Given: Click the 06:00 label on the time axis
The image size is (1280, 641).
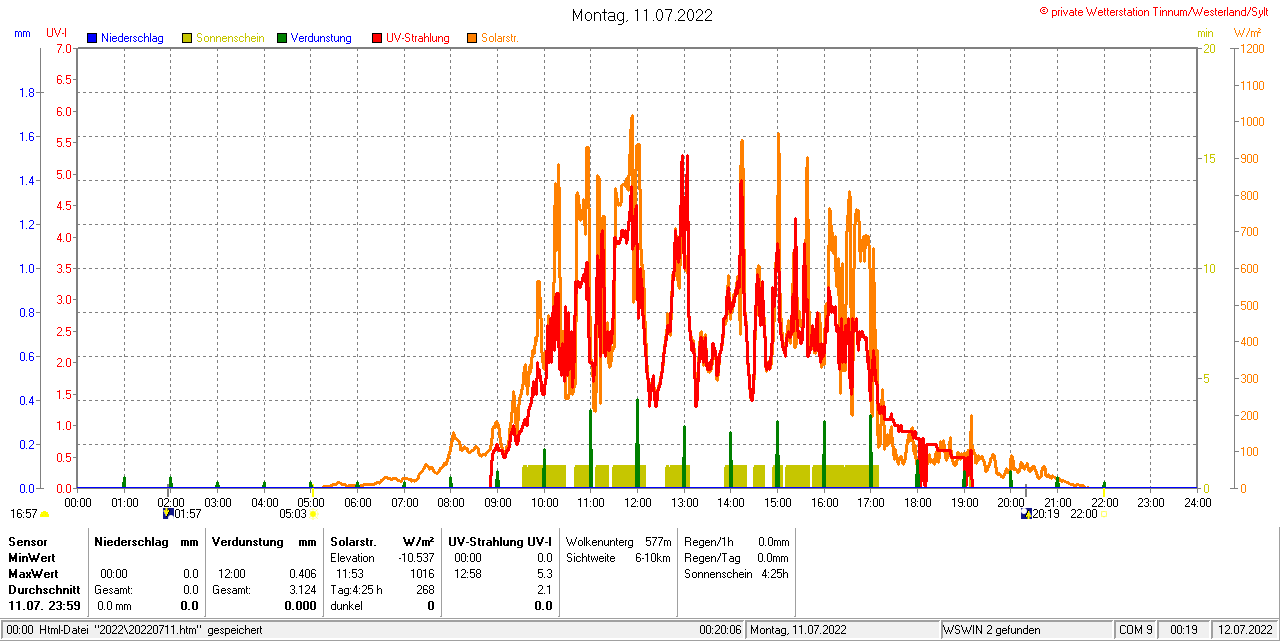Looking at the screenshot, I should [x=357, y=502].
